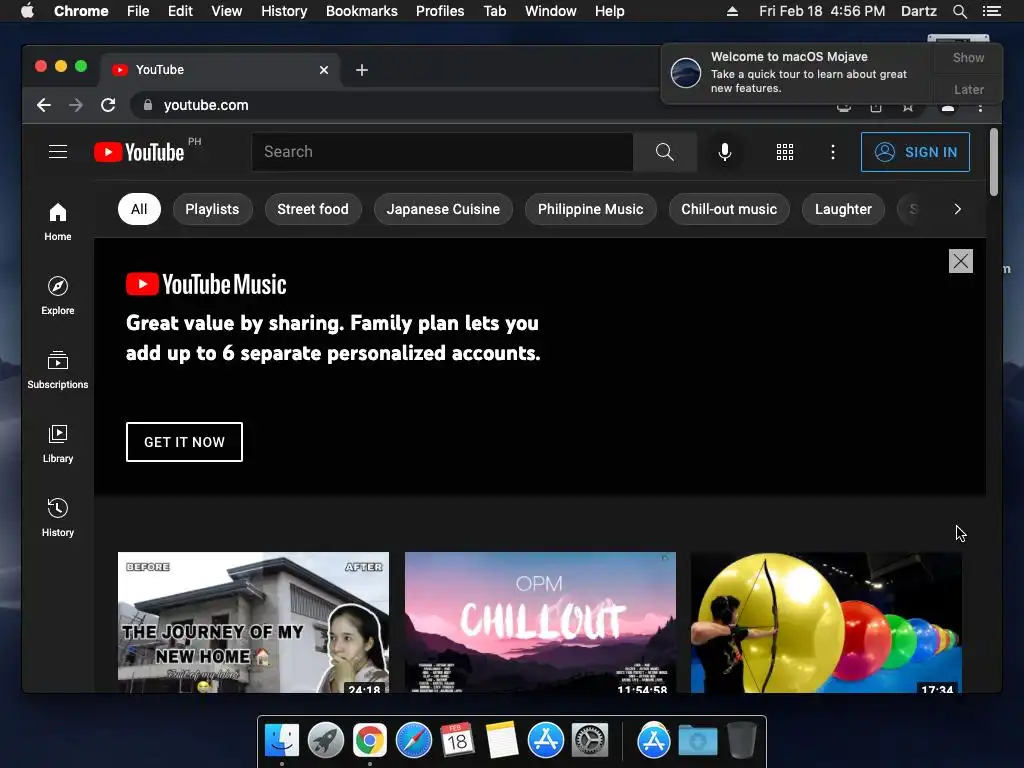The height and width of the screenshot is (768, 1024).
Task: Click Later on the Mojave notification
Action: click(968, 89)
